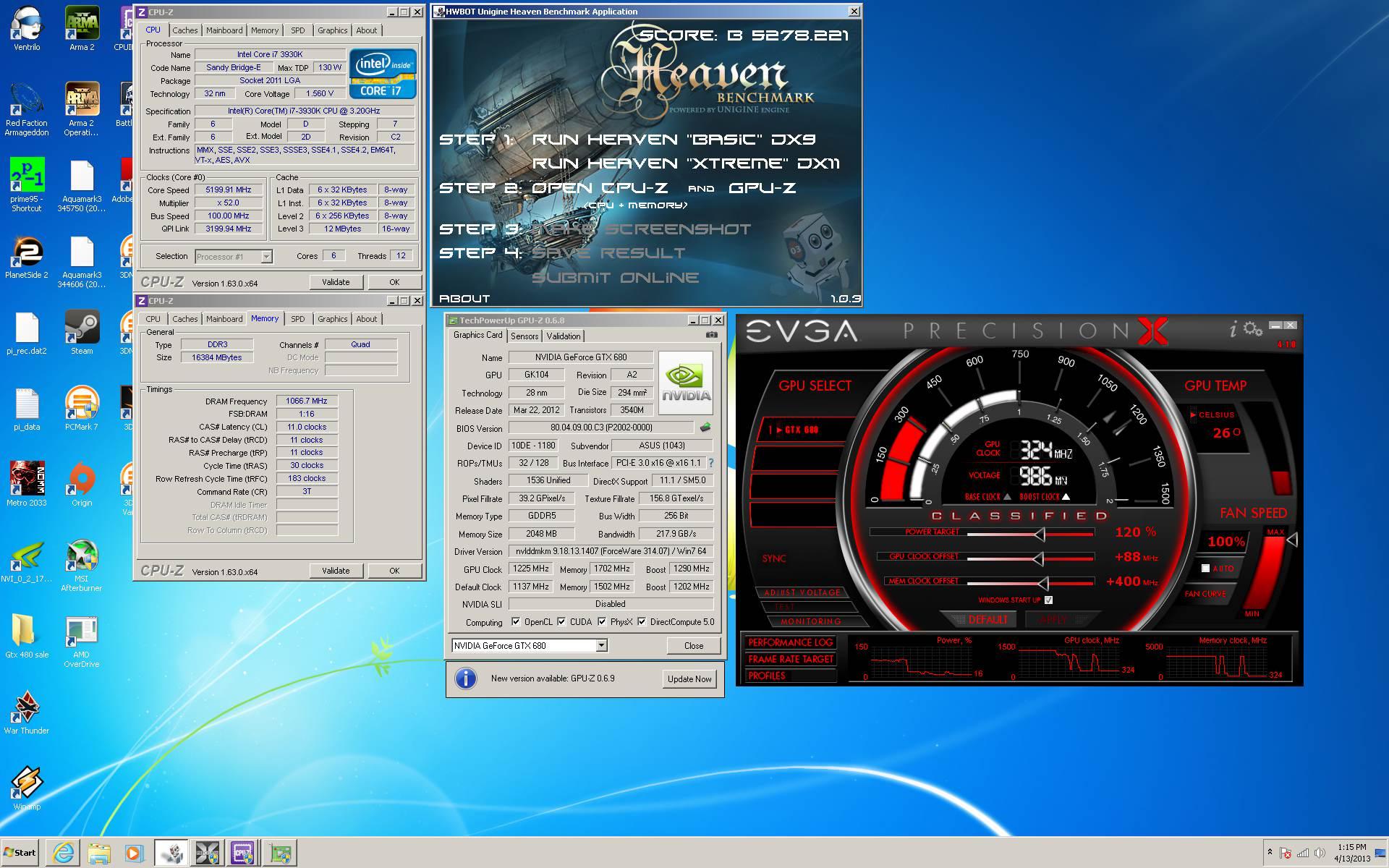1389x868 pixels.
Task: Open EVGA Precision settings gear icon
Action: point(1253,329)
